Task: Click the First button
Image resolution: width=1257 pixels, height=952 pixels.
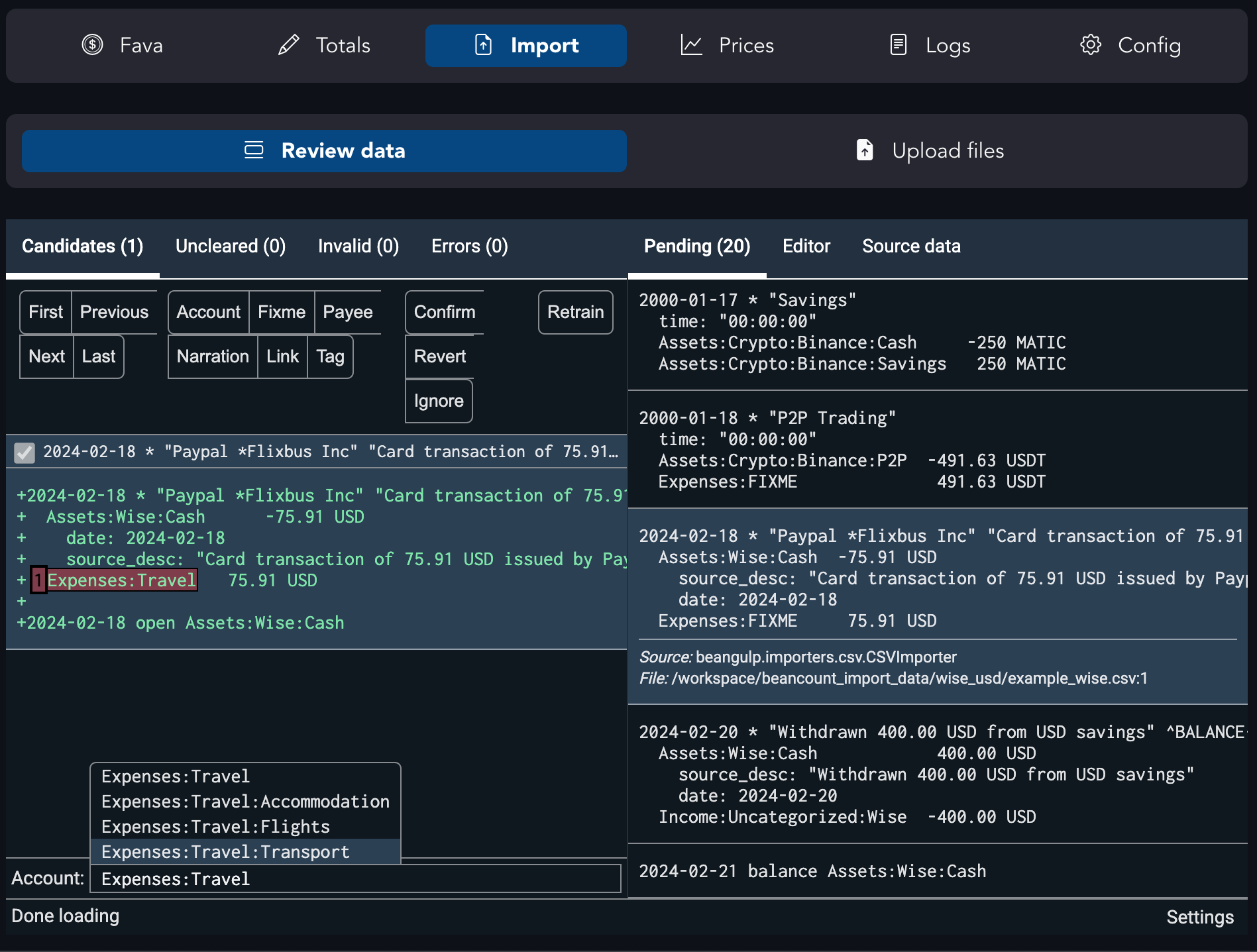Action: (46, 312)
